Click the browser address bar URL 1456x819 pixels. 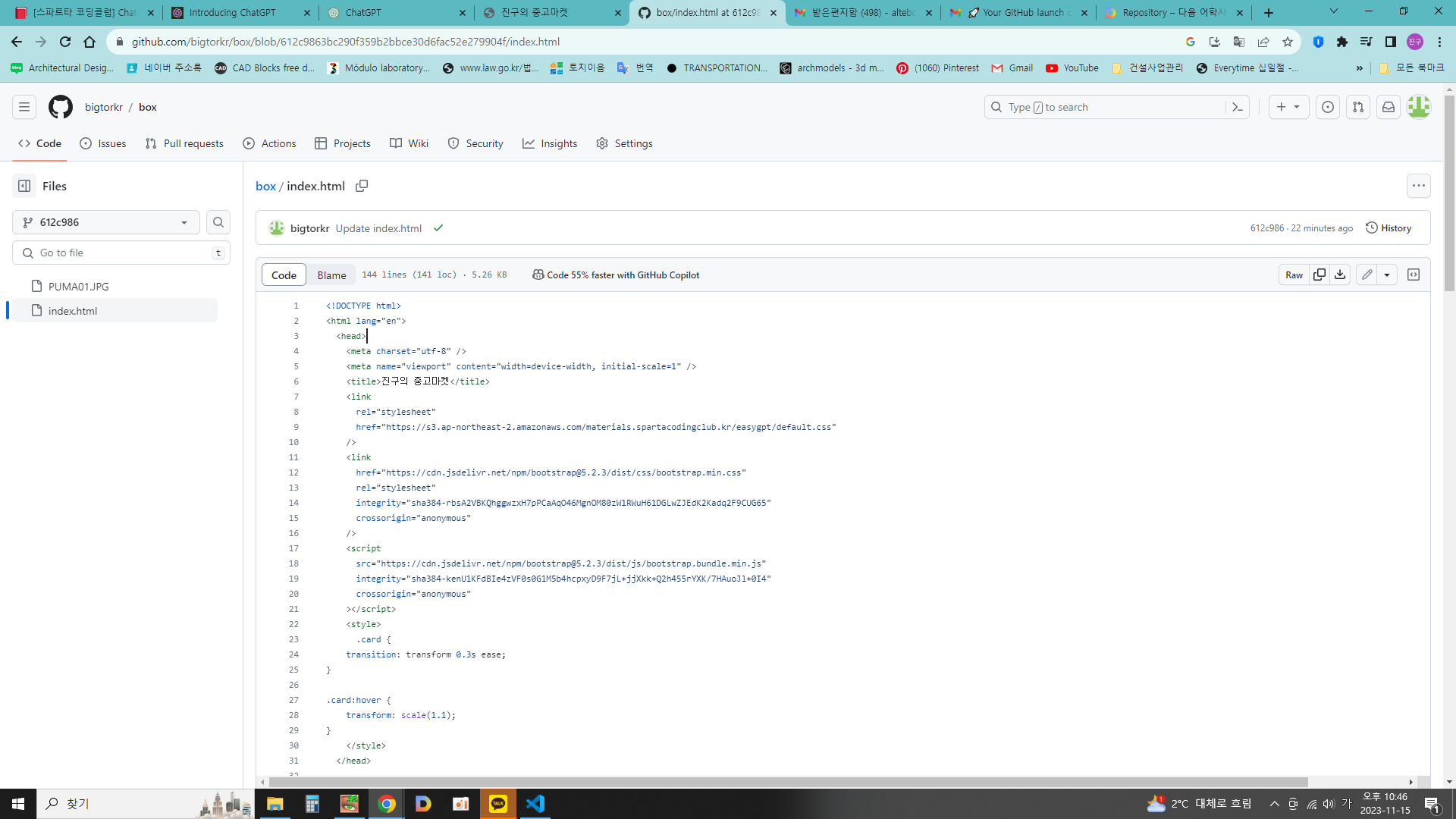[x=346, y=42]
